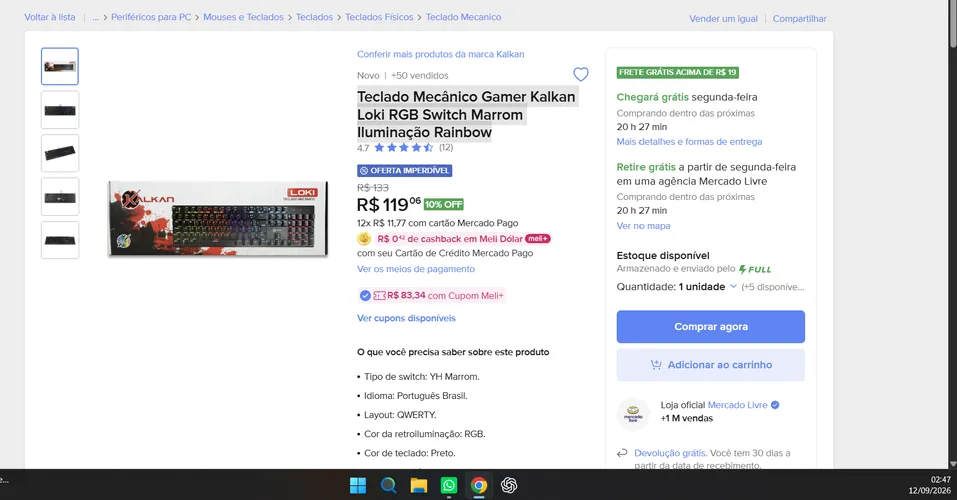Screen dimensions: 957x500
Task: Go to Teclados breadcrumb
Action: point(314,17)
